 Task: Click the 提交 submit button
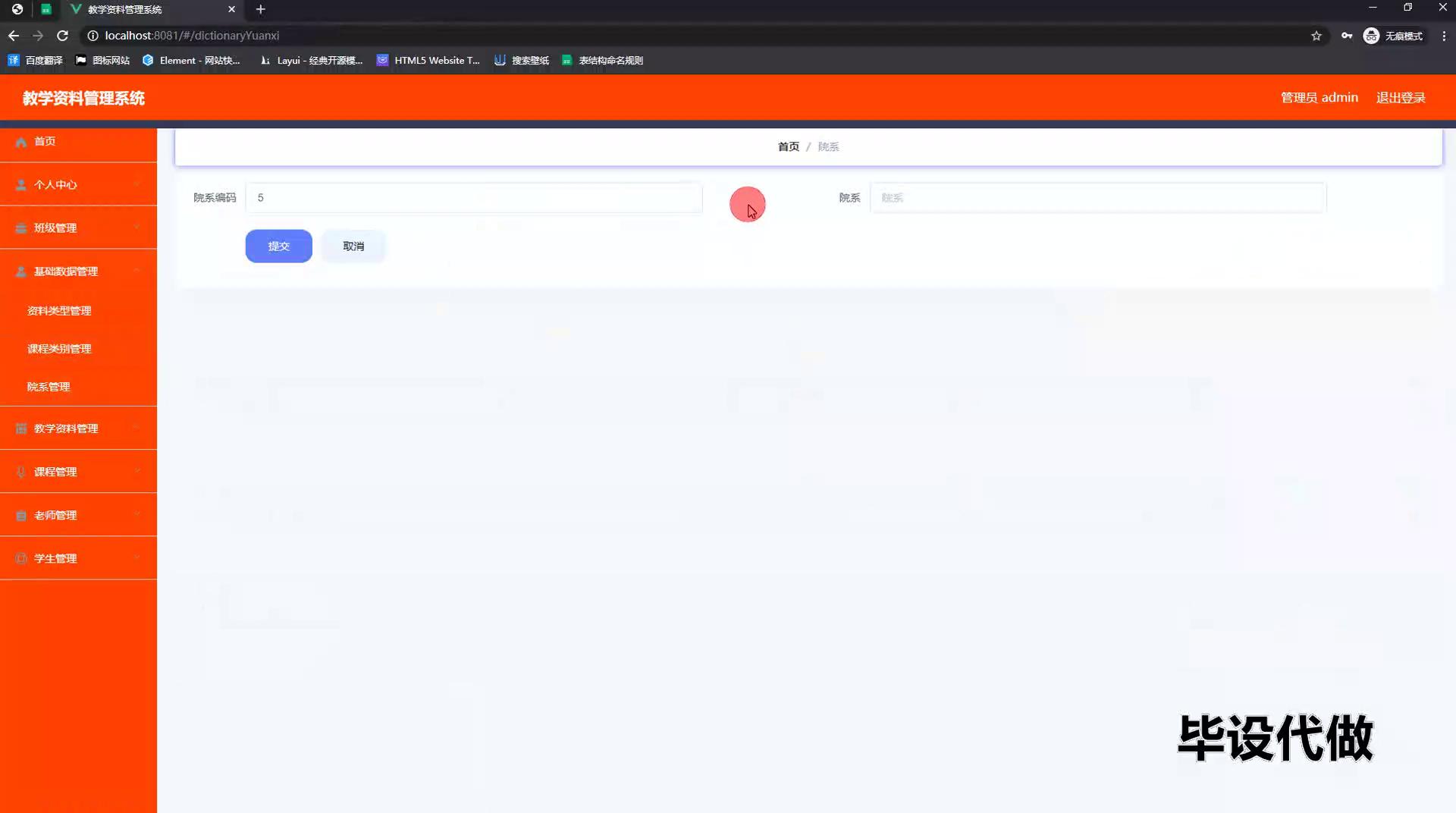tap(278, 246)
